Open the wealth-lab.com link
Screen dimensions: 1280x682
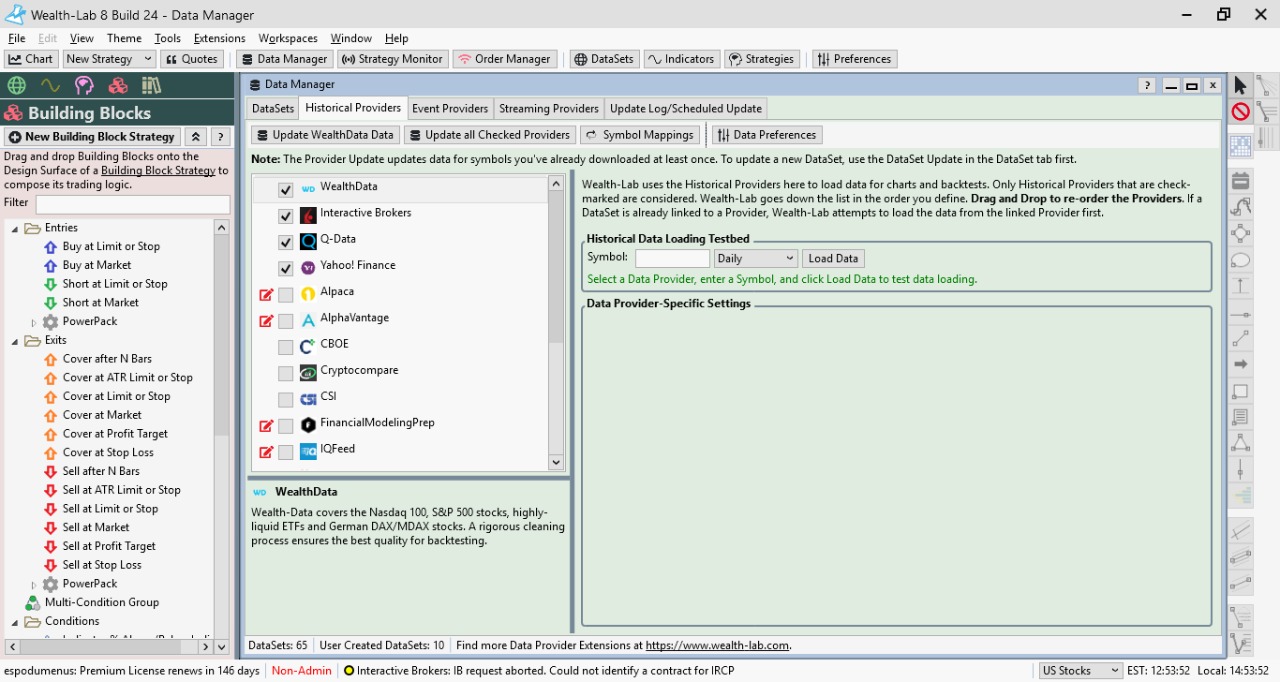(x=717, y=646)
